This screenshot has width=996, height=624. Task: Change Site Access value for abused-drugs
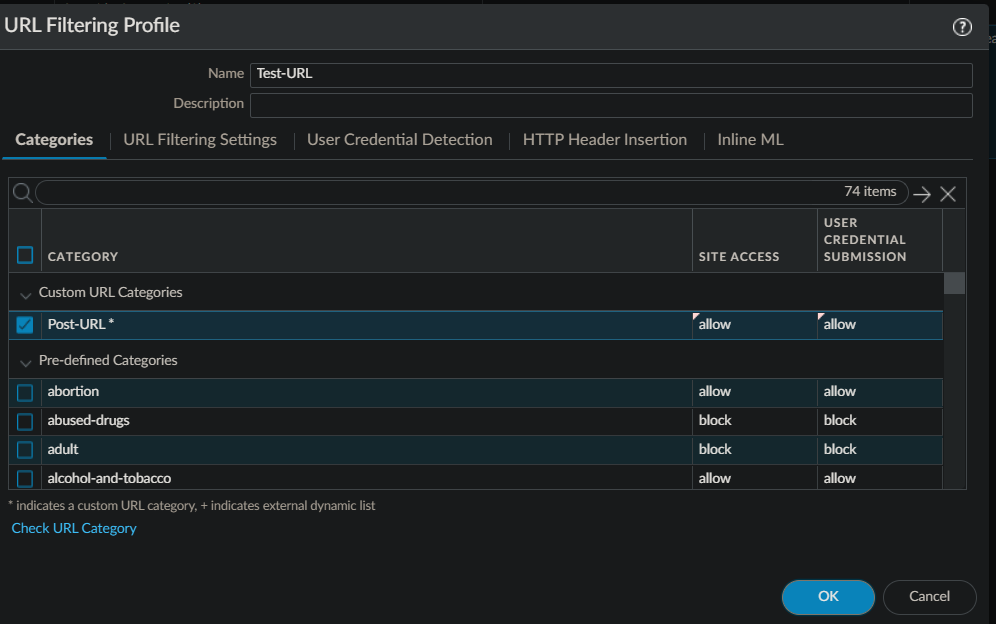pyautogui.click(x=754, y=421)
